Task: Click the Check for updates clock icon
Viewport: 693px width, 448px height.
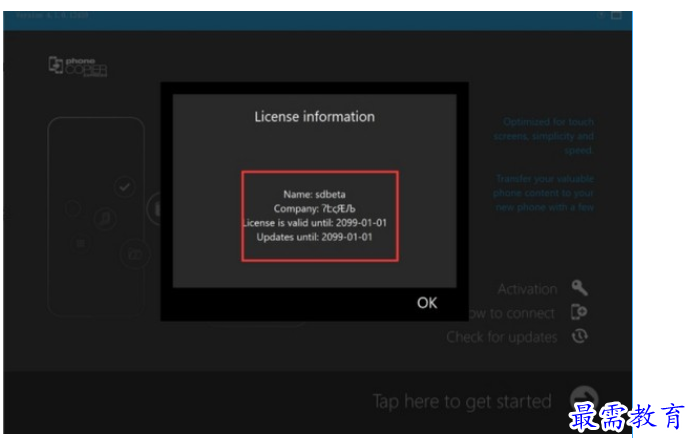Action: (579, 336)
